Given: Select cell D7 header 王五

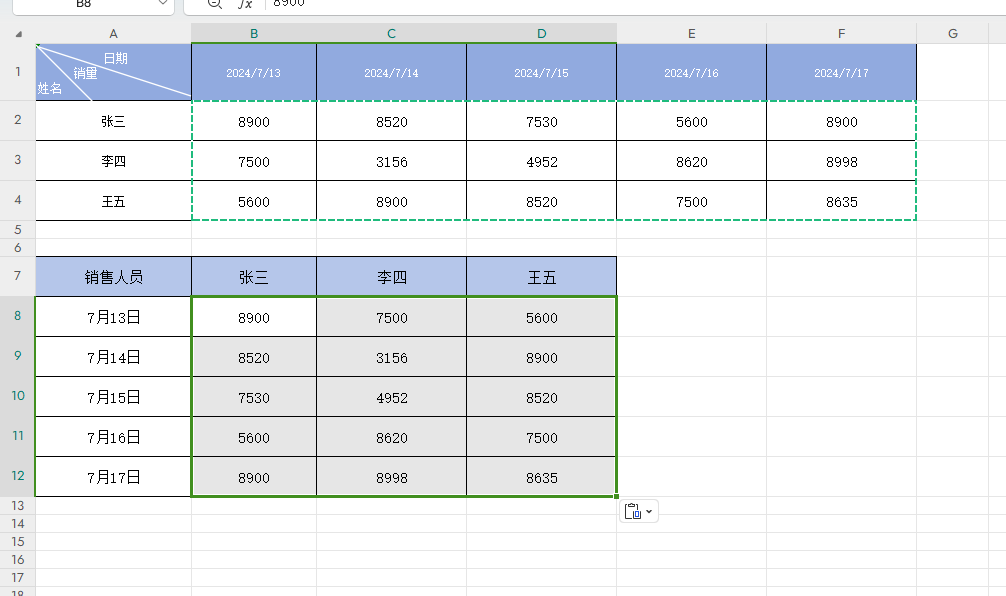Looking at the screenshot, I should click(x=541, y=277).
